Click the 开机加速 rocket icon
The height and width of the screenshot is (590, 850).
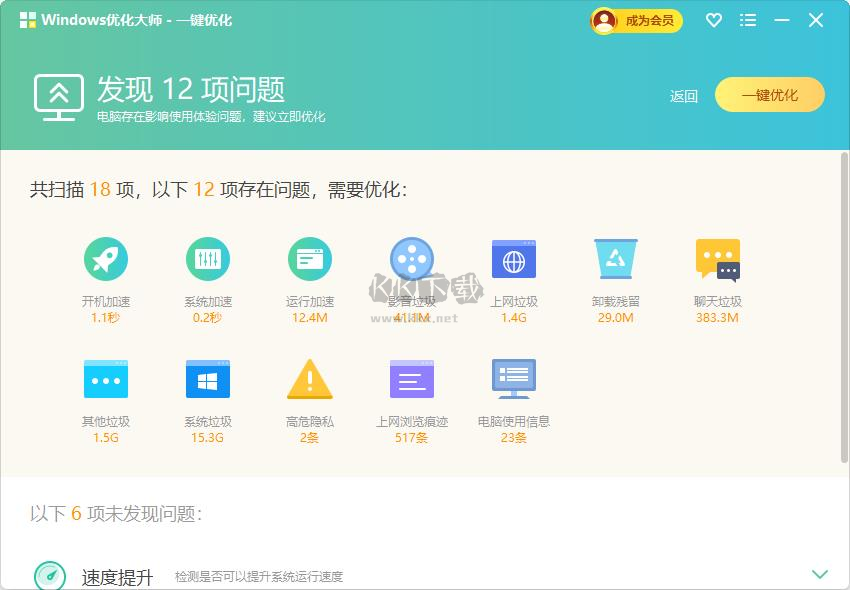coord(106,259)
